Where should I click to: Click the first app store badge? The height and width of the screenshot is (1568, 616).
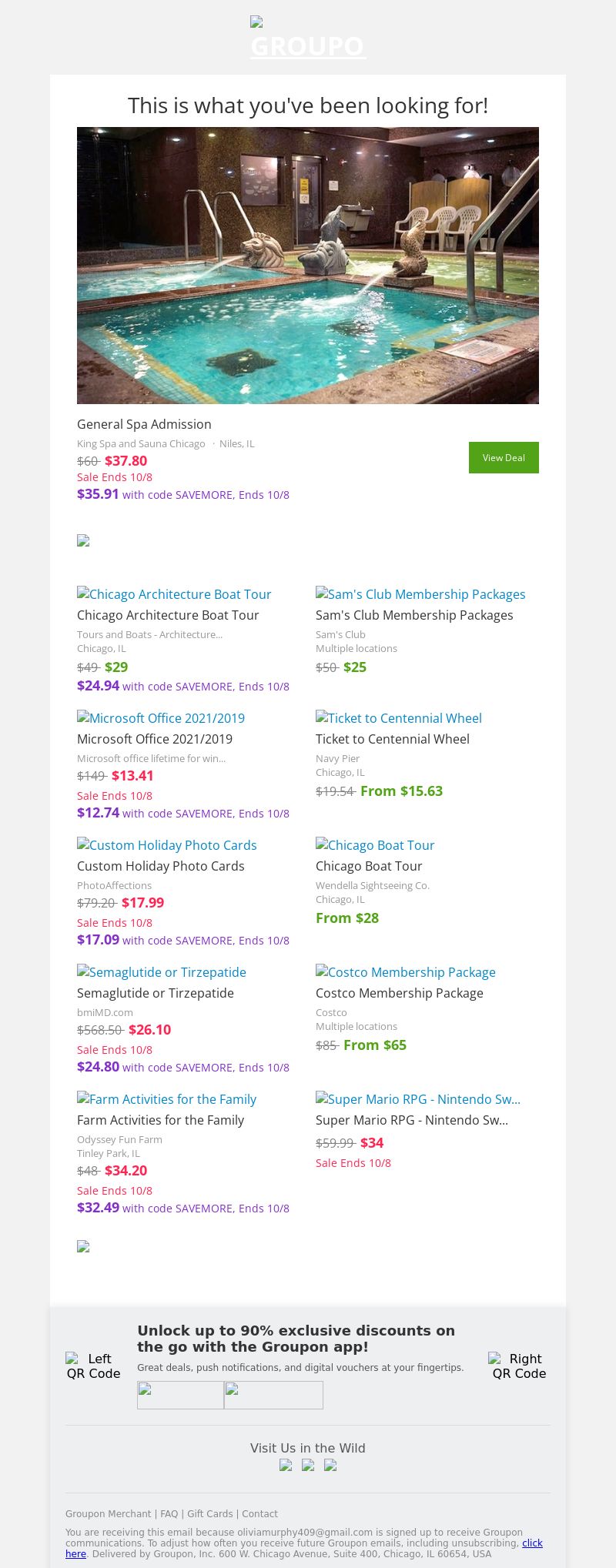180,1395
